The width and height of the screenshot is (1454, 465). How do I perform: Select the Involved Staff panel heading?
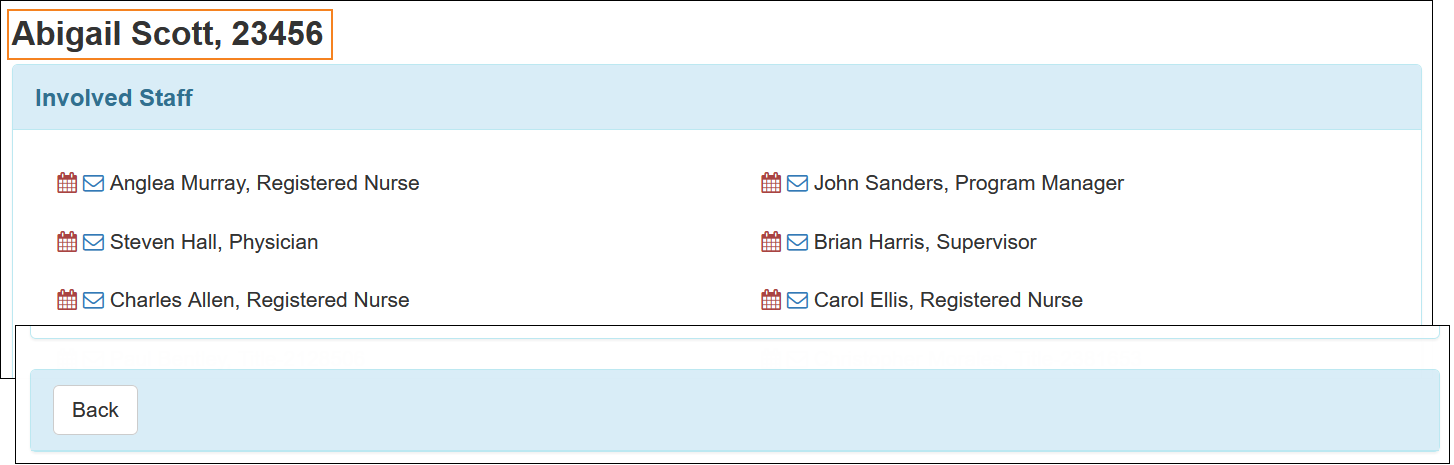114,98
